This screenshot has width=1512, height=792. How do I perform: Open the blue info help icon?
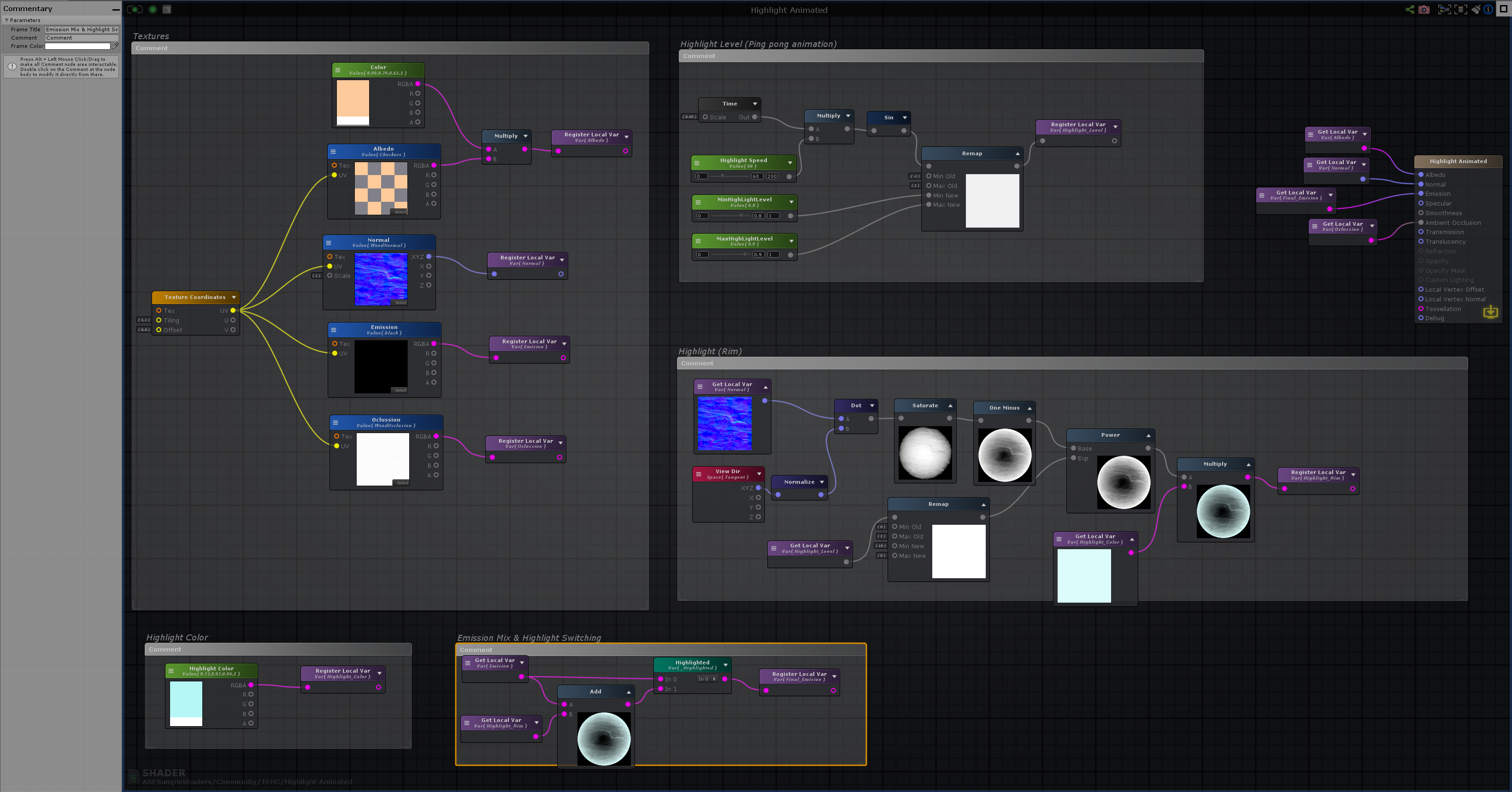click(x=1488, y=9)
